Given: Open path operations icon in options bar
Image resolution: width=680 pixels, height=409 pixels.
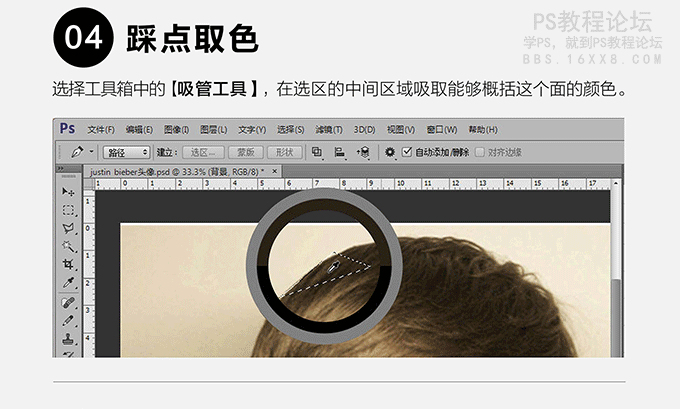Looking at the screenshot, I should tap(317, 152).
